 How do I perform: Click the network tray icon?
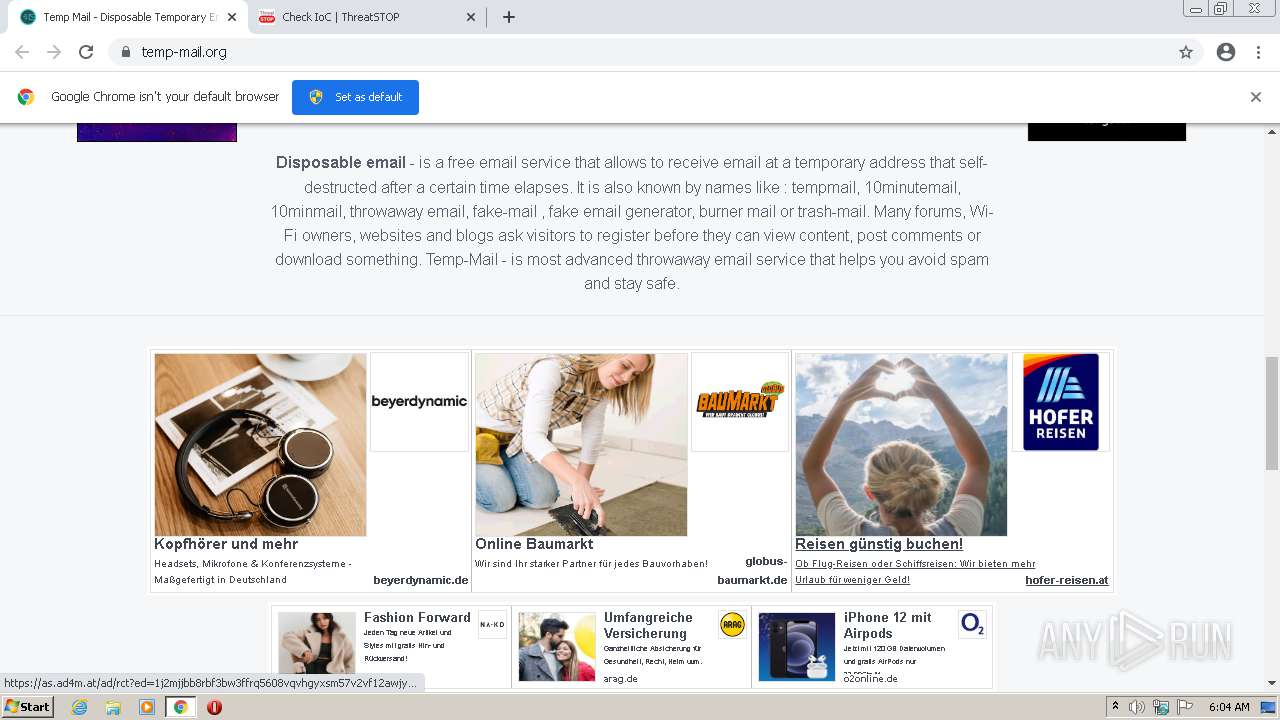(1161, 707)
